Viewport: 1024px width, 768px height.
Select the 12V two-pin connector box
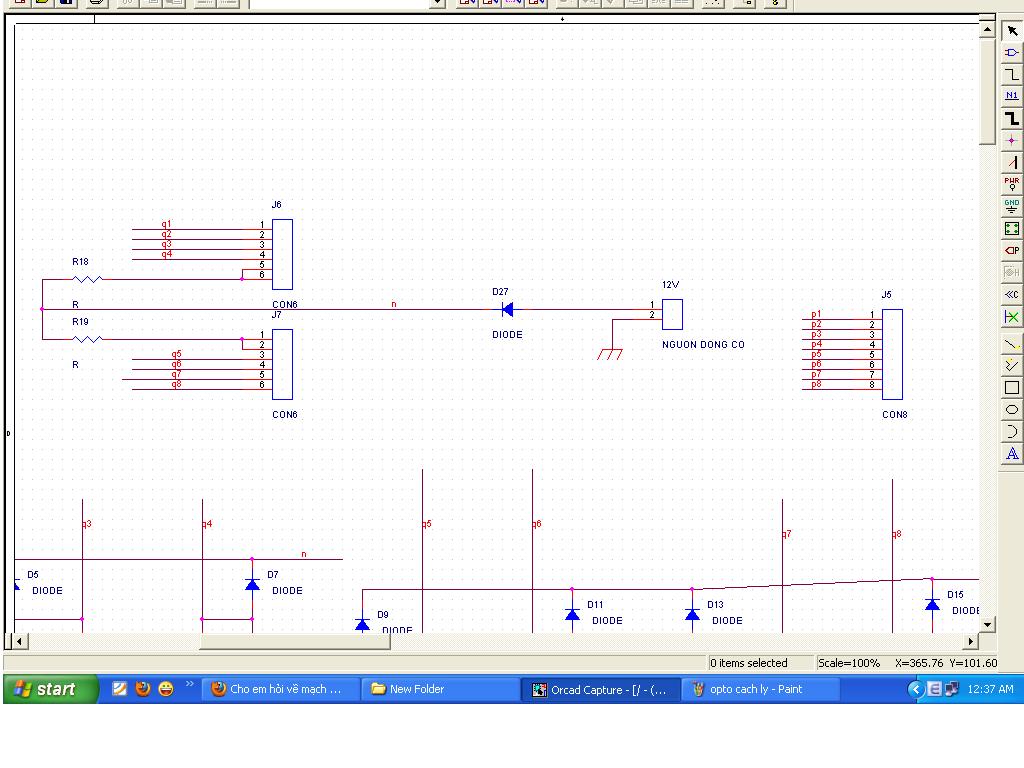[672, 314]
